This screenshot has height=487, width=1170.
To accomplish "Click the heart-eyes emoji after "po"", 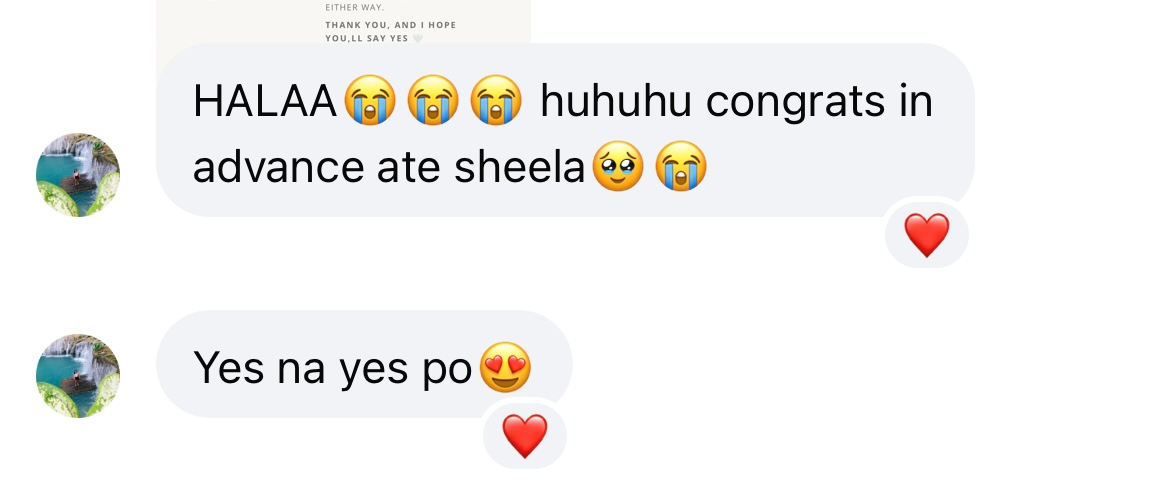I will [x=505, y=368].
